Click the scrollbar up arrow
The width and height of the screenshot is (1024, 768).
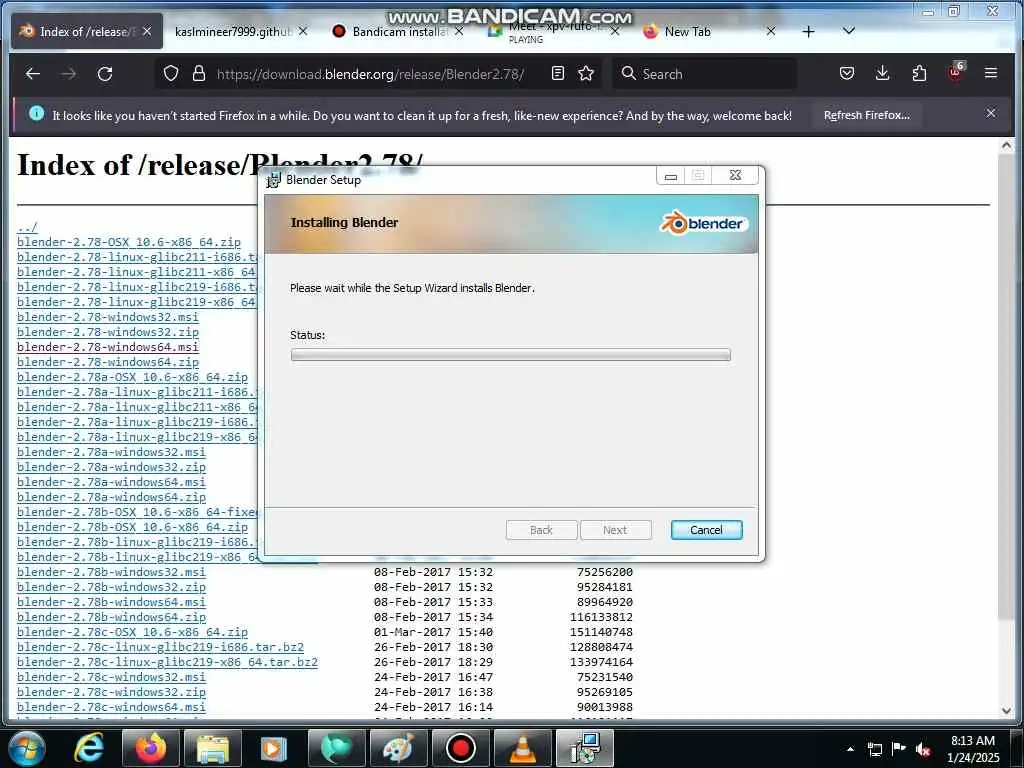1006,146
